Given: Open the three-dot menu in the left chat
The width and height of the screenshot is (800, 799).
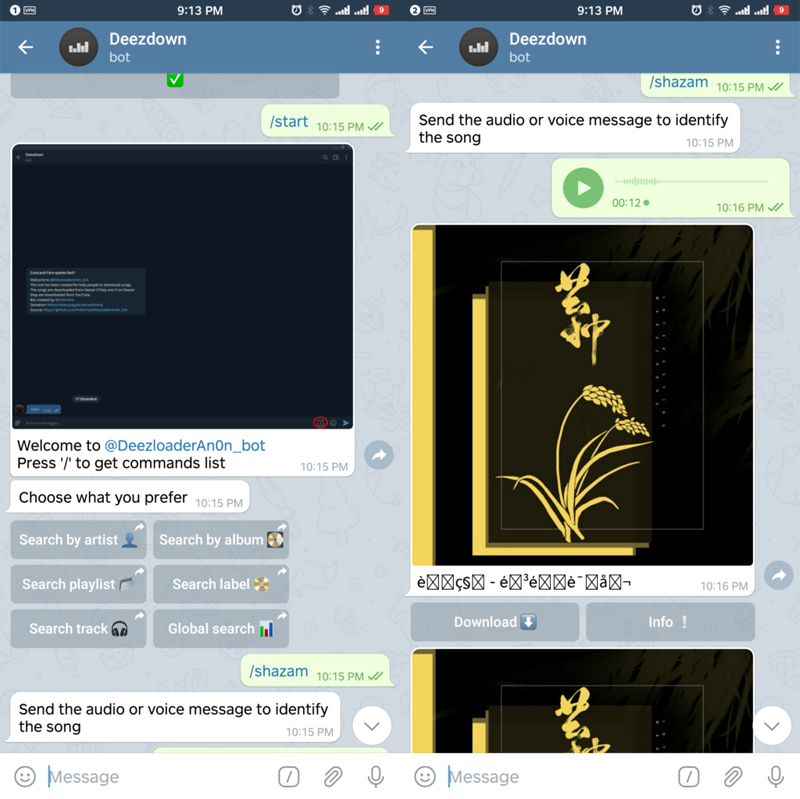Looking at the screenshot, I should click(378, 47).
